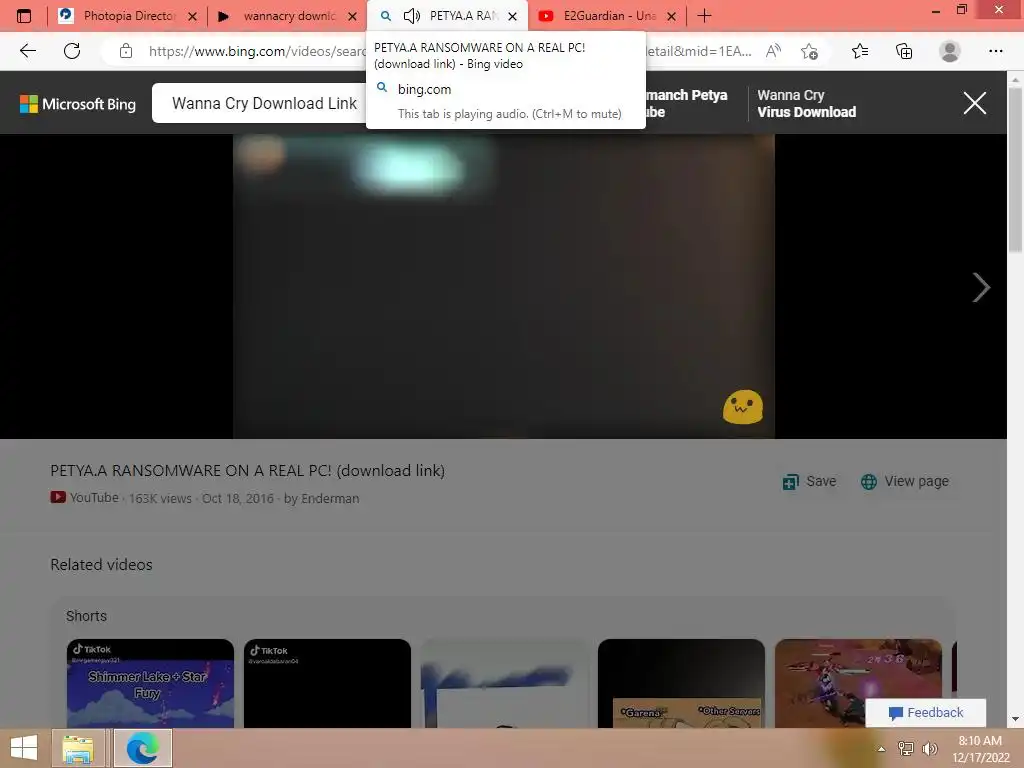This screenshot has height=768, width=1024.
Task: Show hidden system tray icons
Action: [882, 749]
